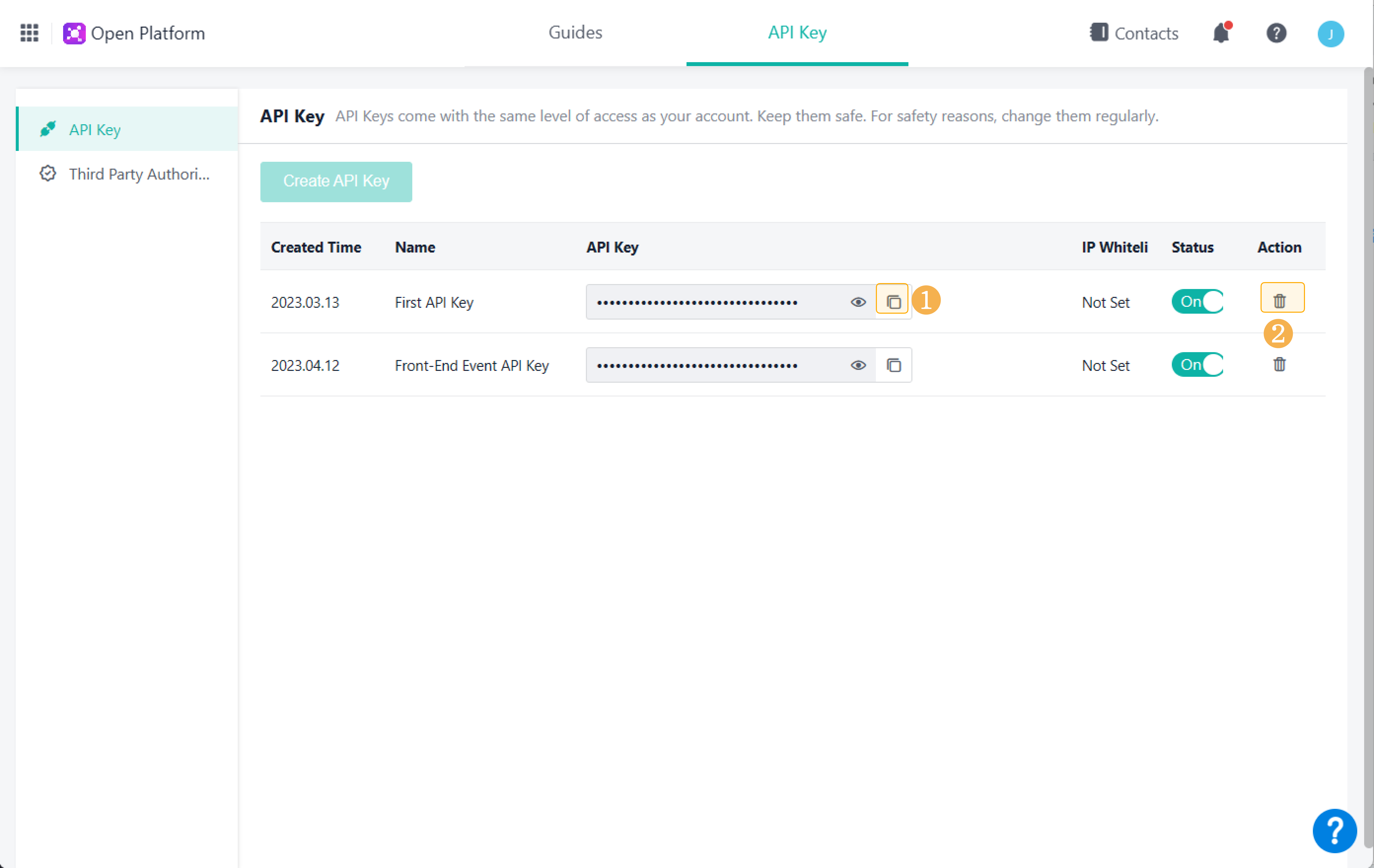Click the API Key column header
Screen dimensions: 1374x868
click(x=612, y=247)
